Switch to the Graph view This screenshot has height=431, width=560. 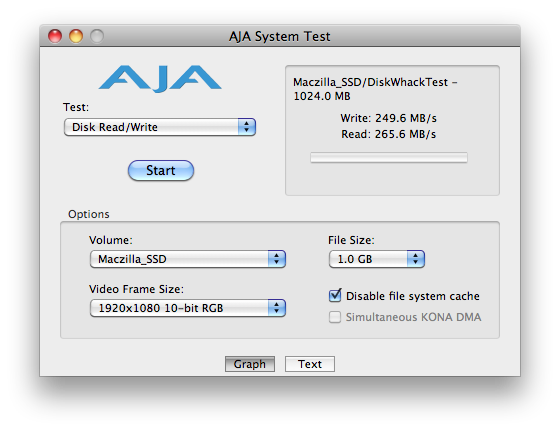[x=250, y=364]
